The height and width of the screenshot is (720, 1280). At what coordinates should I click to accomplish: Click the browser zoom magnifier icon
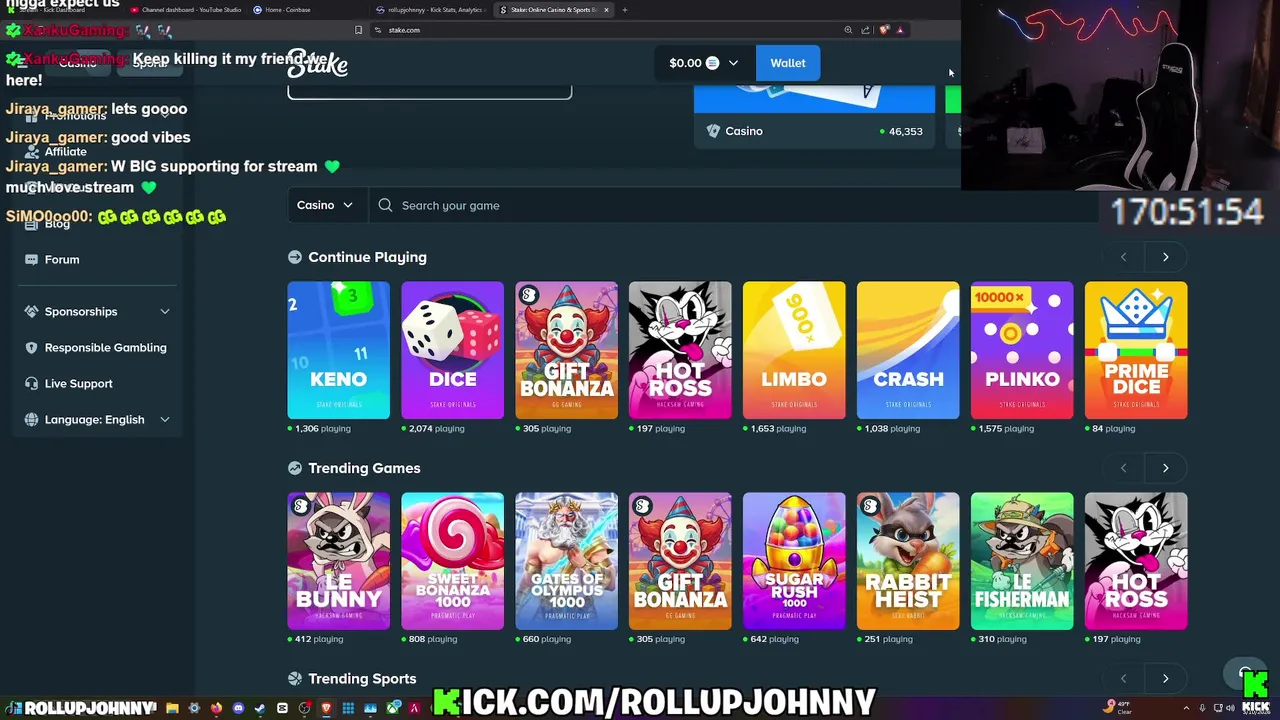pyautogui.click(x=848, y=30)
